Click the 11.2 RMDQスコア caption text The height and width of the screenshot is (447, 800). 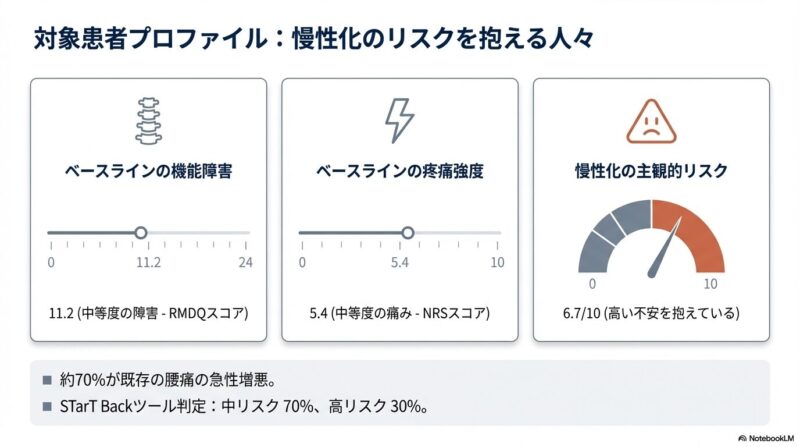[149, 313]
